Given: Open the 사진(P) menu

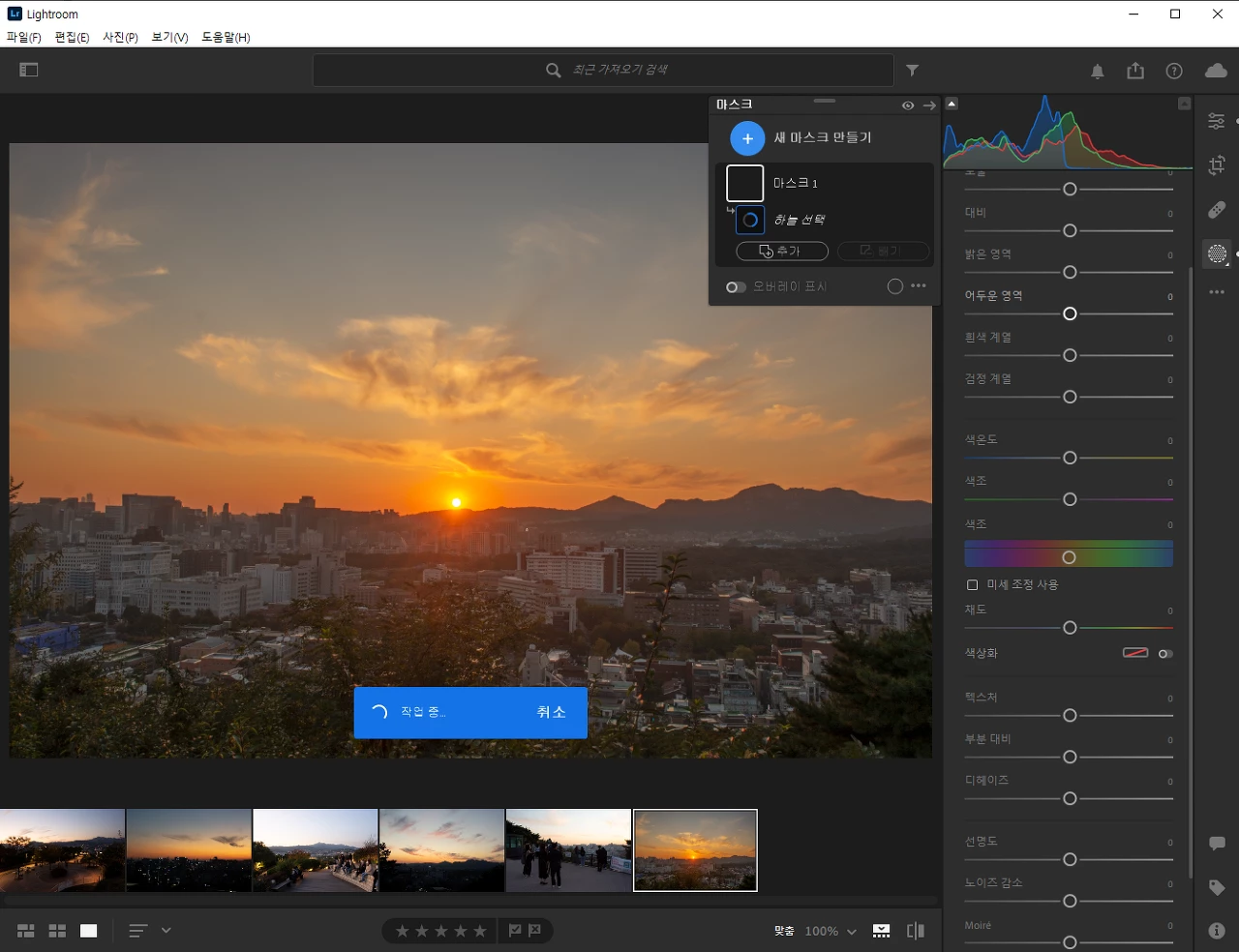Looking at the screenshot, I should [120, 37].
